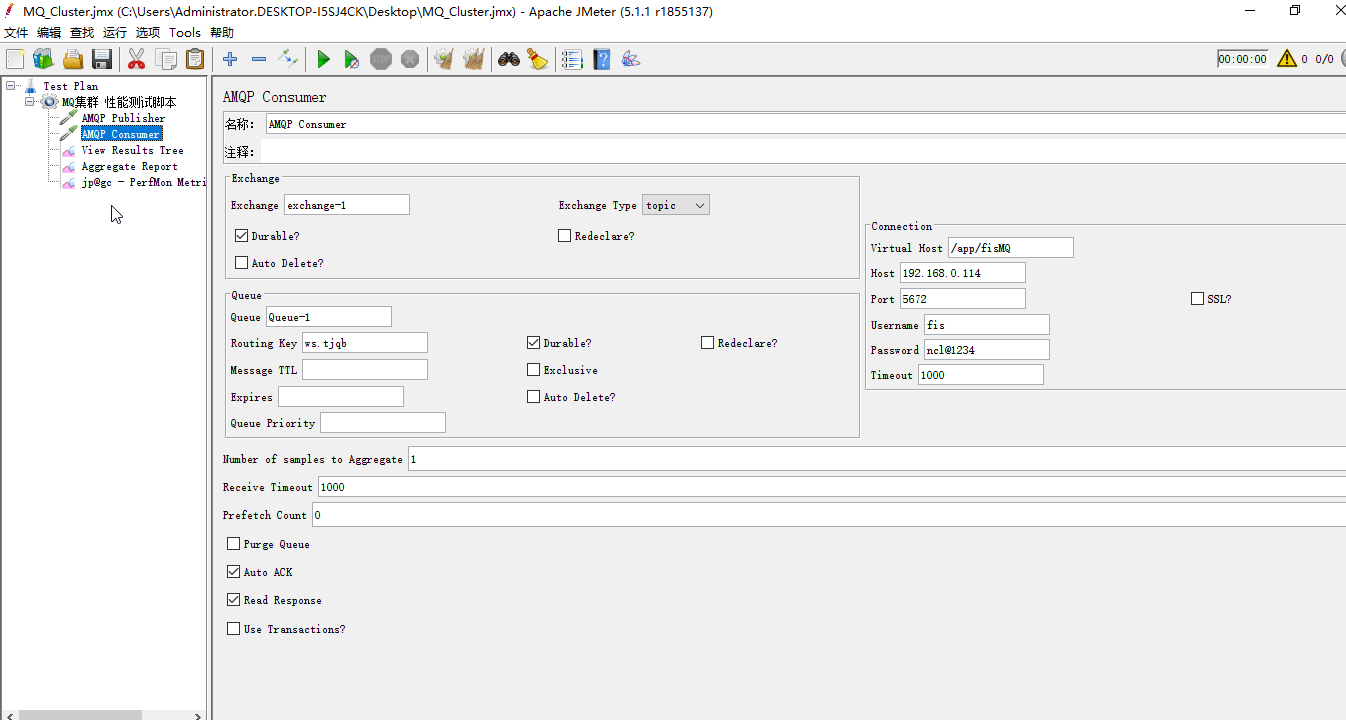Click the Paste clipboard icon
The height and width of the screenshot is (720, 1346).
click(195, 59)
